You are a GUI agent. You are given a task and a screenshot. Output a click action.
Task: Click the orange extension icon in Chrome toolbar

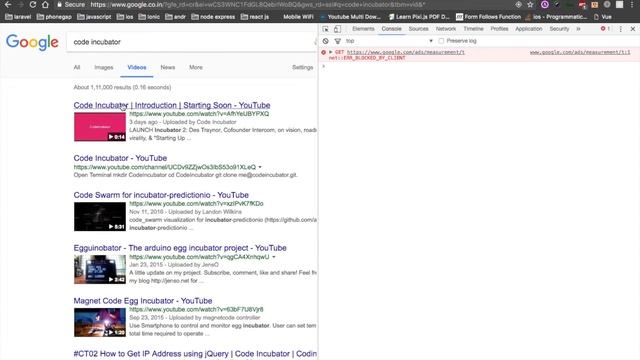[x=595, y=4]
